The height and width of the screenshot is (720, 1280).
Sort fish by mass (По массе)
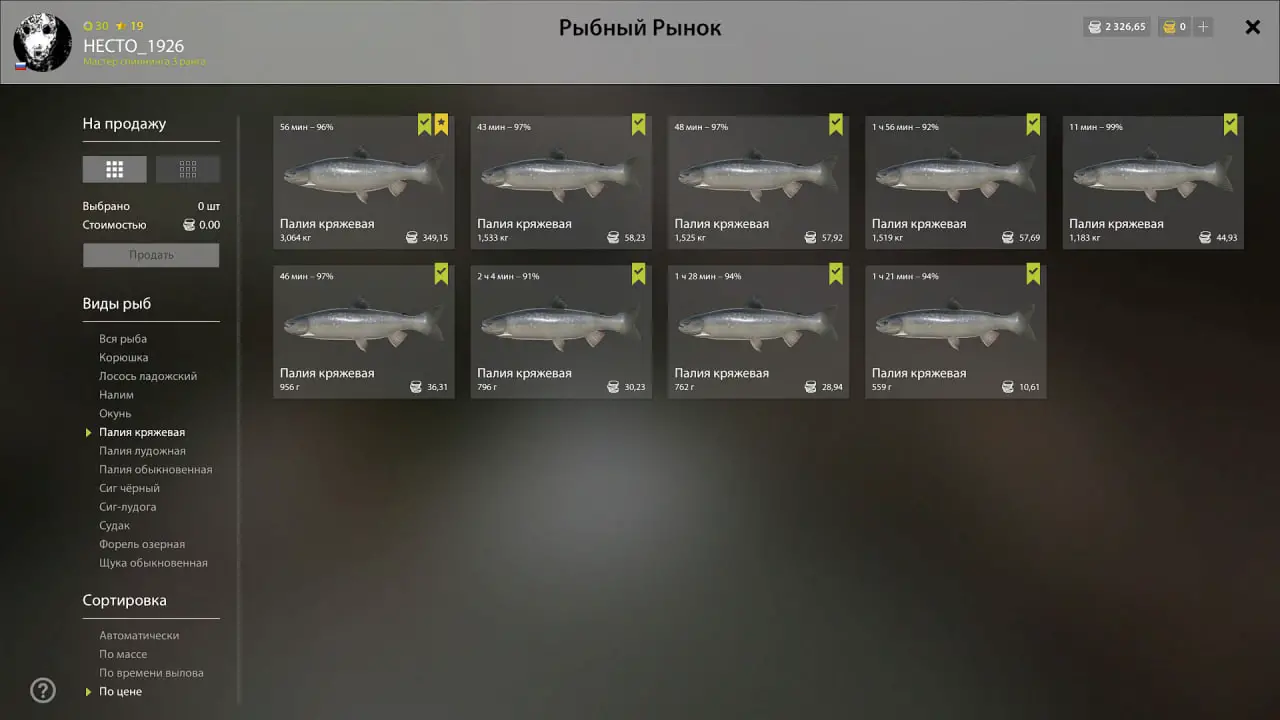(123, 654)
